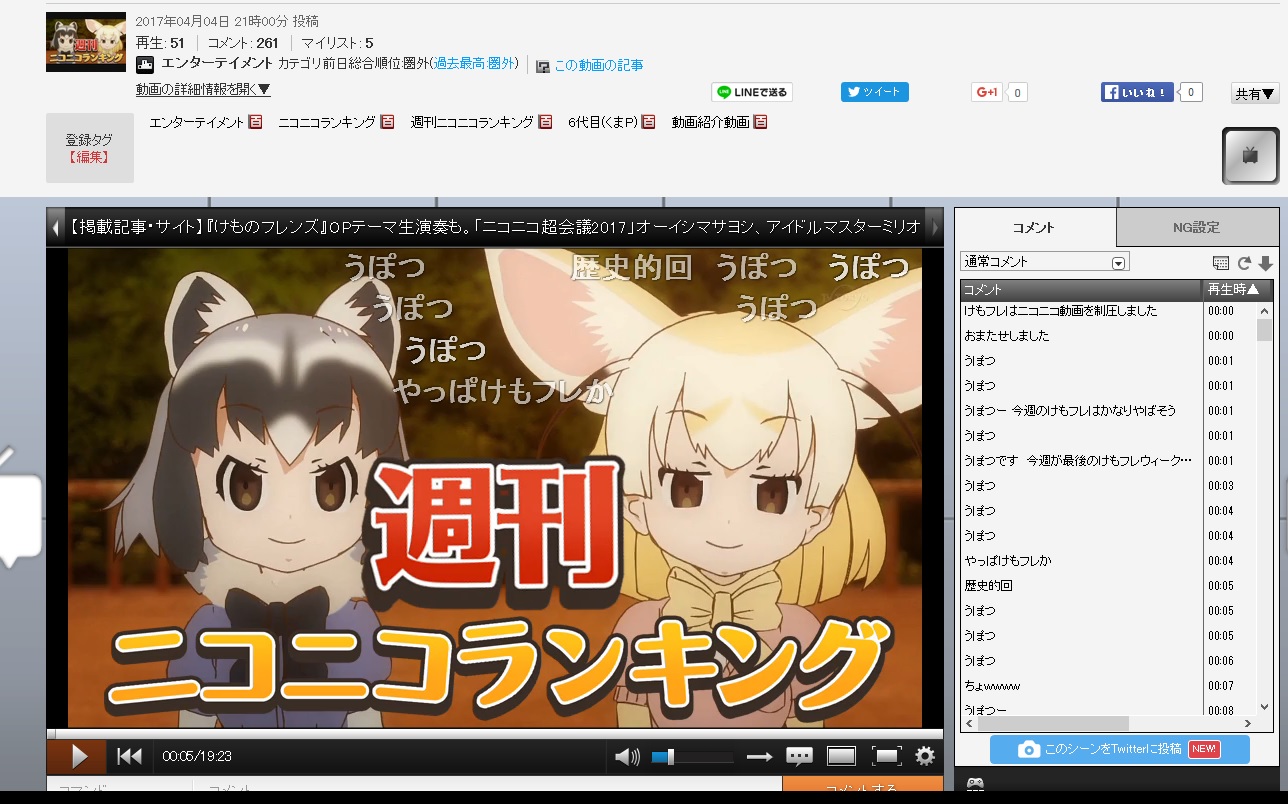Open the 動画紹介動画 tag
Screen dimensions: 1288x804
click(x=710, y=122)
